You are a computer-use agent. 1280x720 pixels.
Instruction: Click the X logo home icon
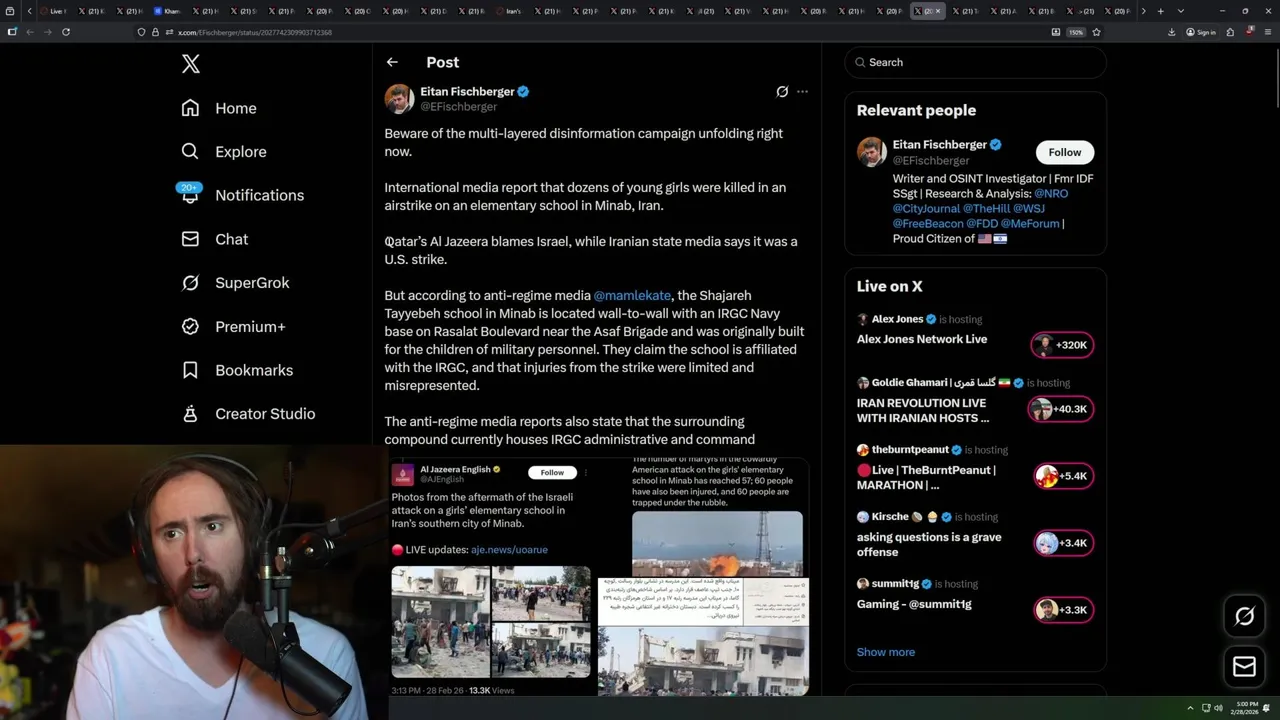click(191, 64)
